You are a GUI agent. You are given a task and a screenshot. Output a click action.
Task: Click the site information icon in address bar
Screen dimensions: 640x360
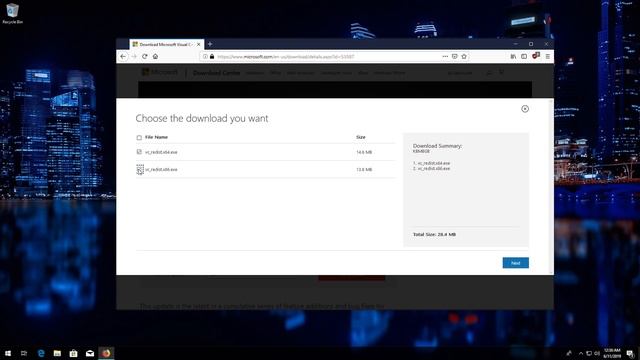pos(205,57)
